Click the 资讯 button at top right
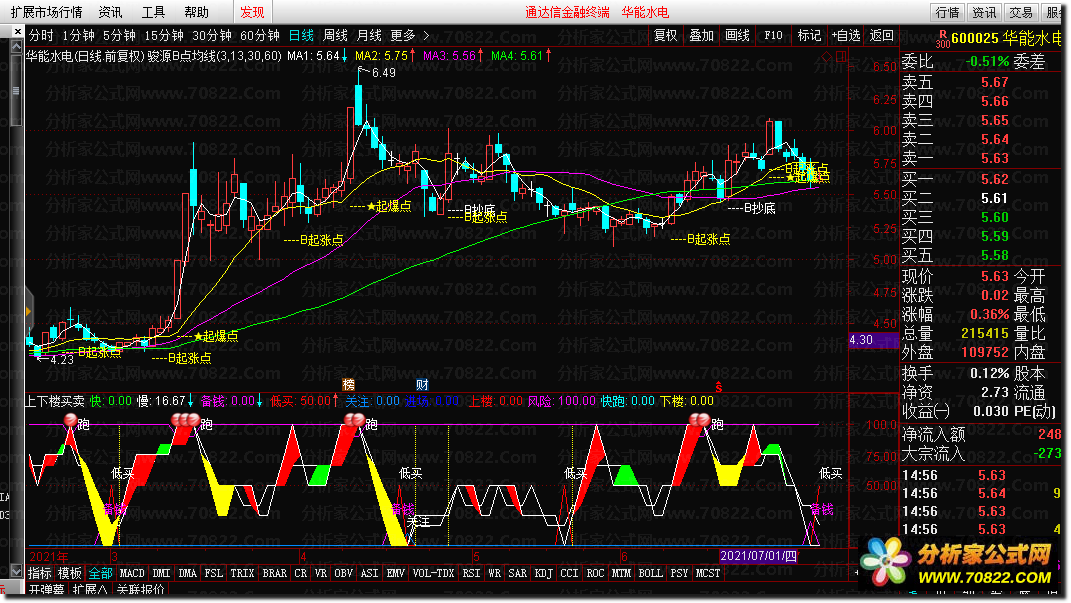 tap(984, 12)
